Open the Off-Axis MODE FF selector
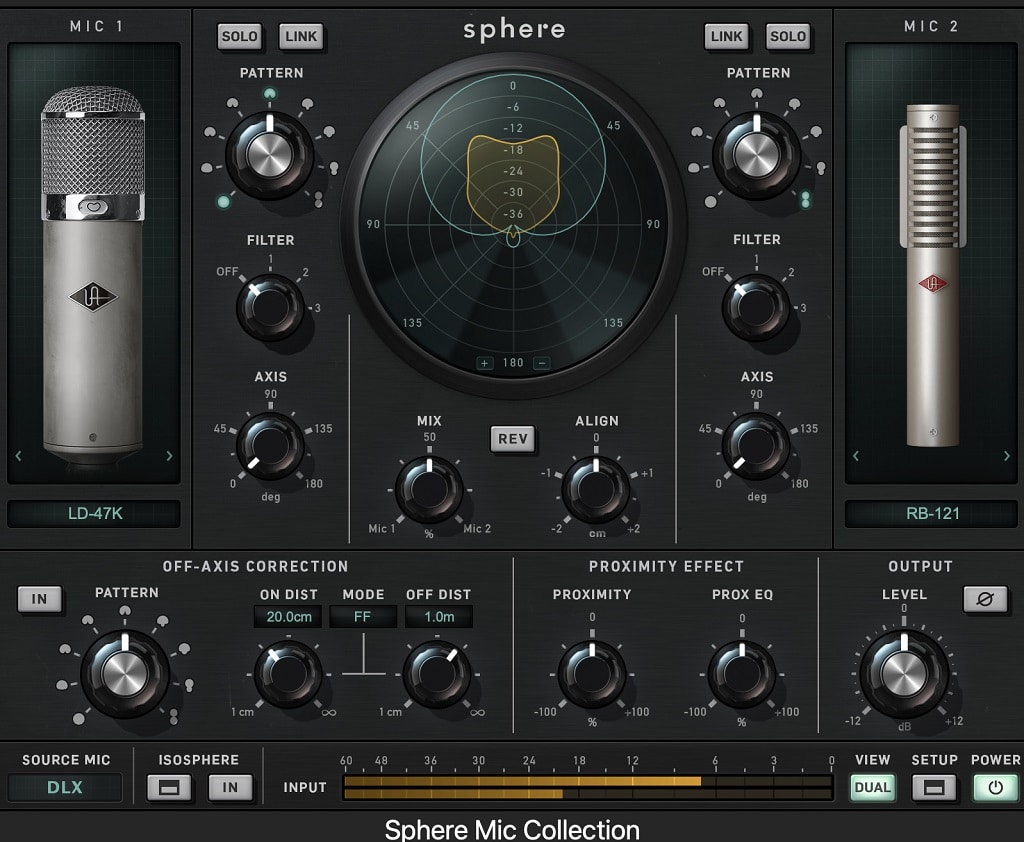Screen dimensions: 1024x842 pyautogui.click(x=362, y=617)
